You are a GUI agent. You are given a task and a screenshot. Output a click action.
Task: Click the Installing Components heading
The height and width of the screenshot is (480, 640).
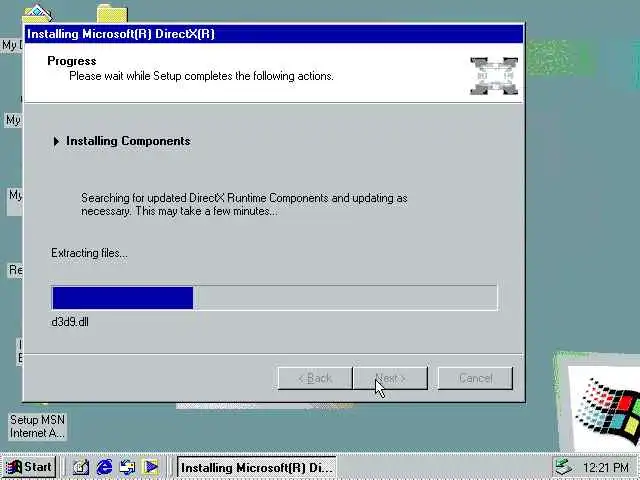[x=128, y=141]
